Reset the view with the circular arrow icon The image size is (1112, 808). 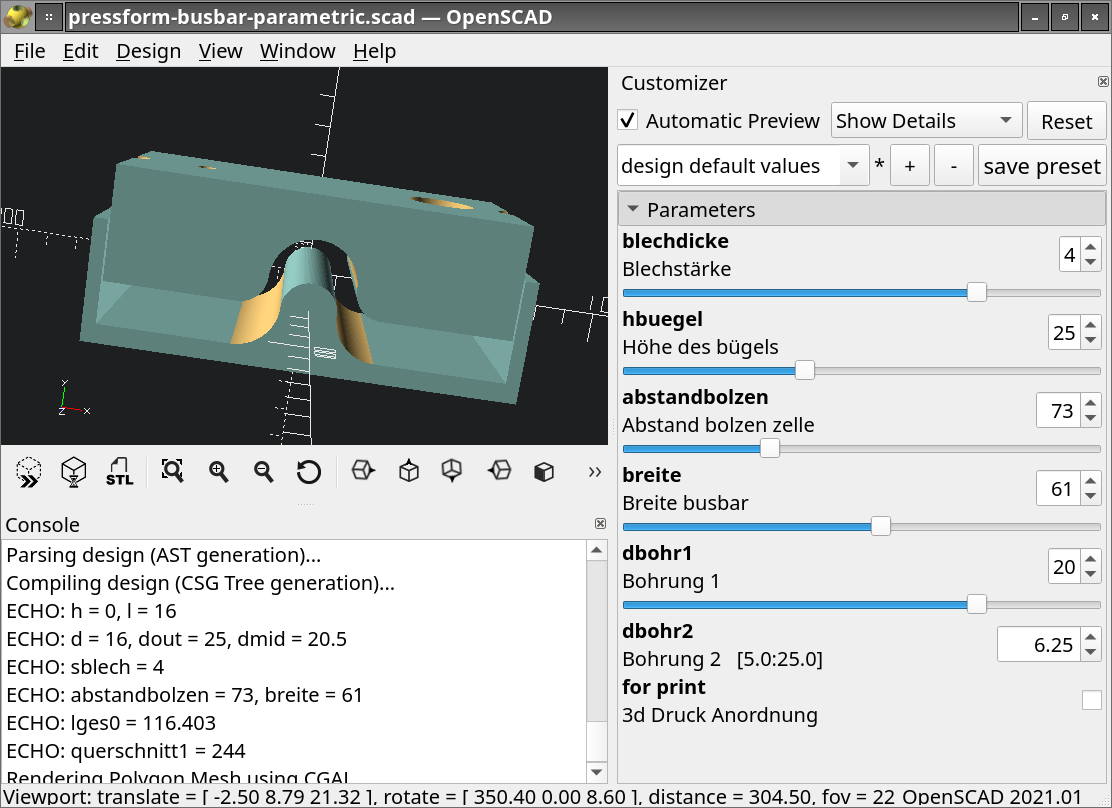click(309, 471)
